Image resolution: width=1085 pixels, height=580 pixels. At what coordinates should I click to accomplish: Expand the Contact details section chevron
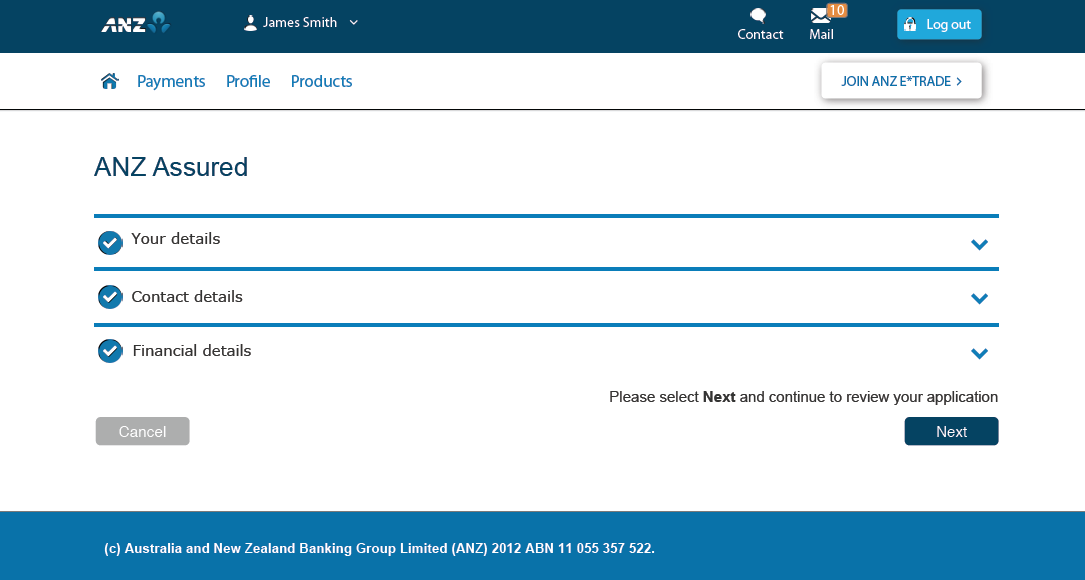pyautogui.click(x=979, y=298)
